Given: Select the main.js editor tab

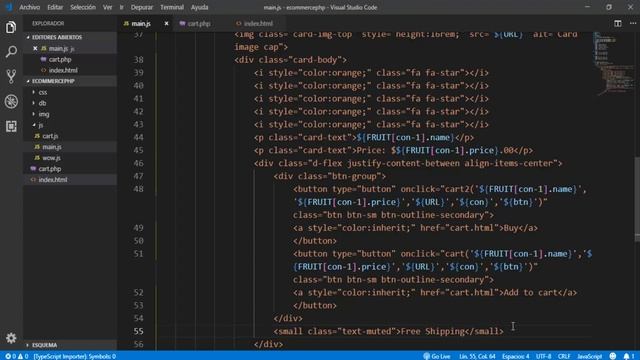Looking at the screenshot, I should coord(141,24).
